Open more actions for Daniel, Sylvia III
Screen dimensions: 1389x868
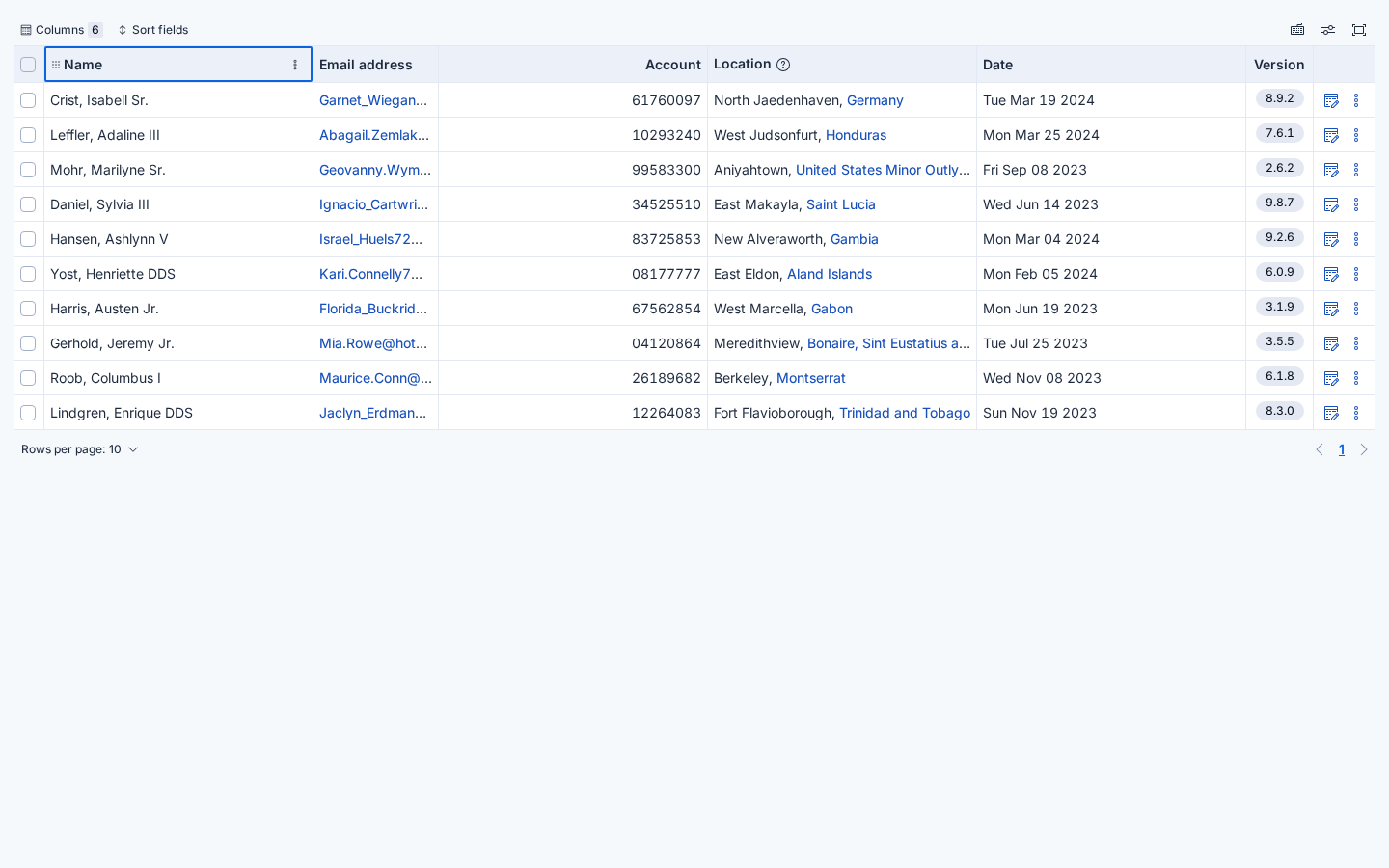[1356, 204]
